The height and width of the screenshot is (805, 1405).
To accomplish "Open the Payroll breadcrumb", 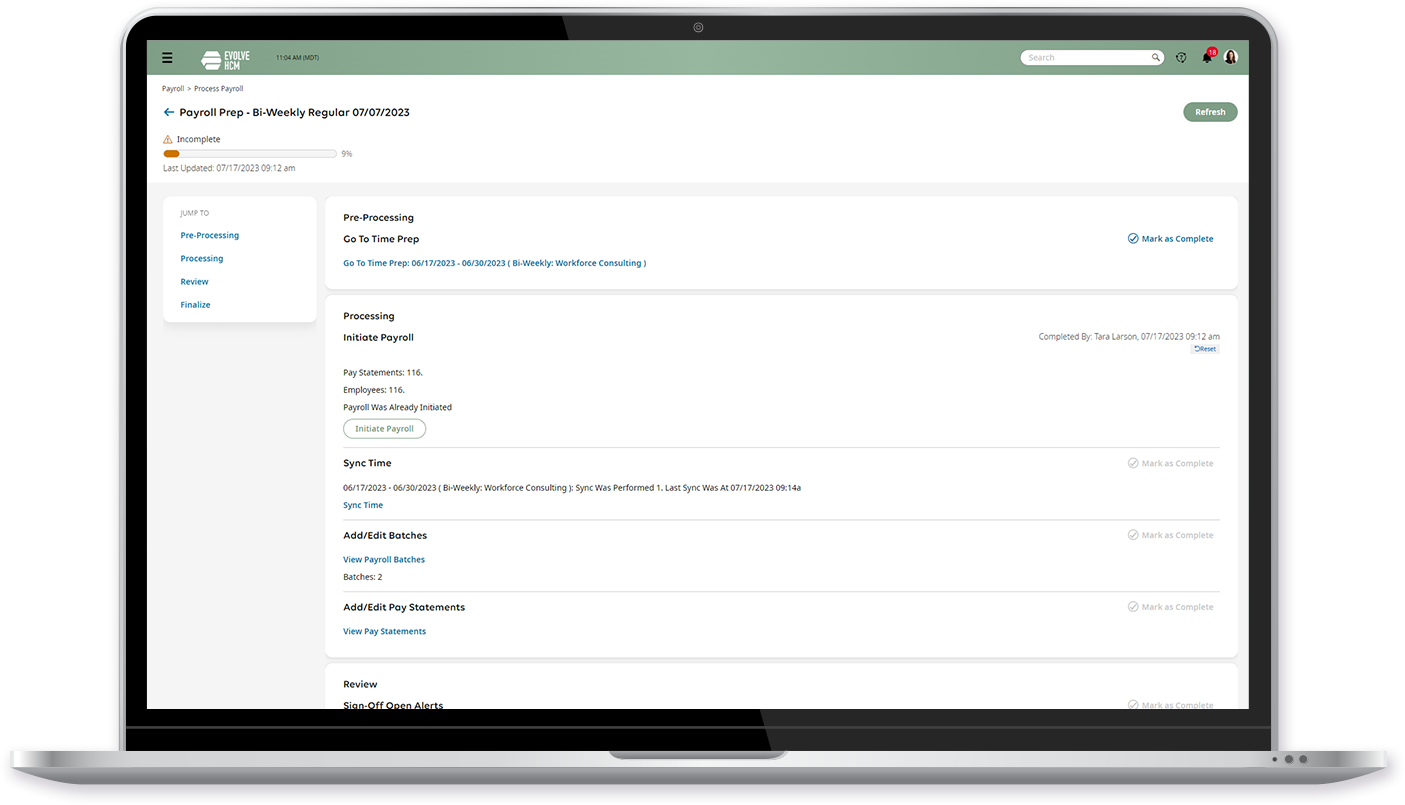I will coord(172,88).
